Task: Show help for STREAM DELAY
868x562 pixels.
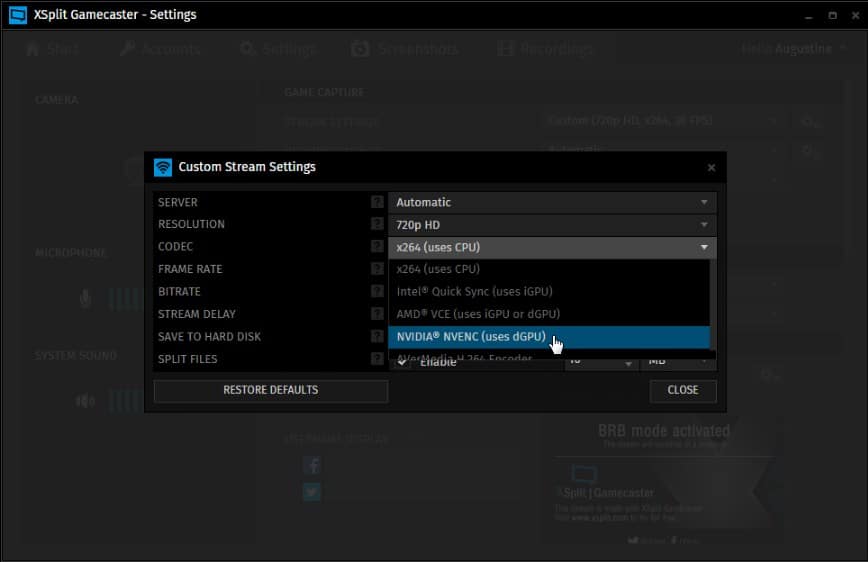Action: coord(377,314)
